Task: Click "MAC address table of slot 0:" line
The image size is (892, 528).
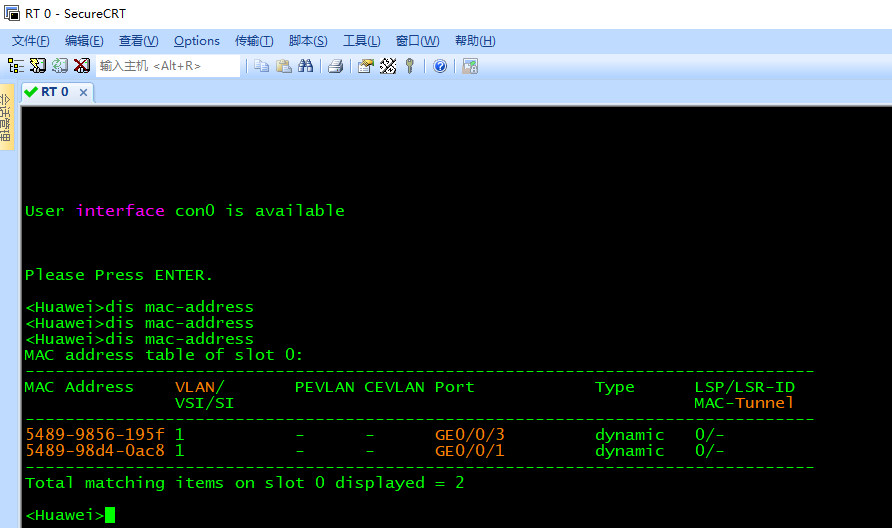Action: 164,355
